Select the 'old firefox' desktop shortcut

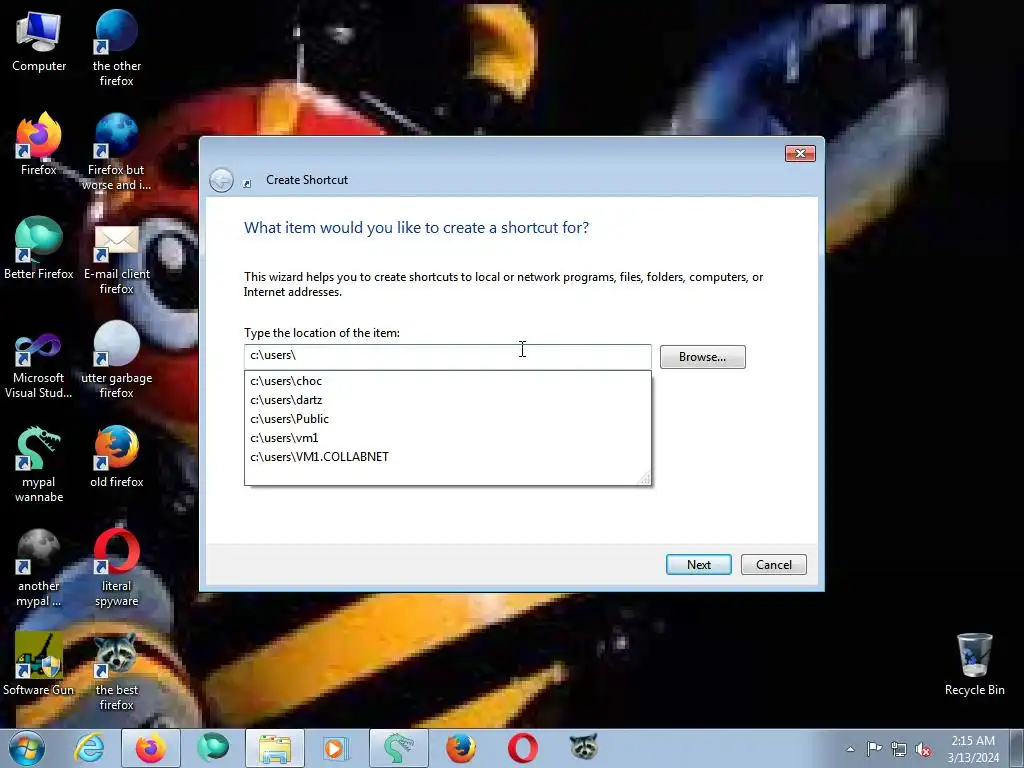point(116,457)
